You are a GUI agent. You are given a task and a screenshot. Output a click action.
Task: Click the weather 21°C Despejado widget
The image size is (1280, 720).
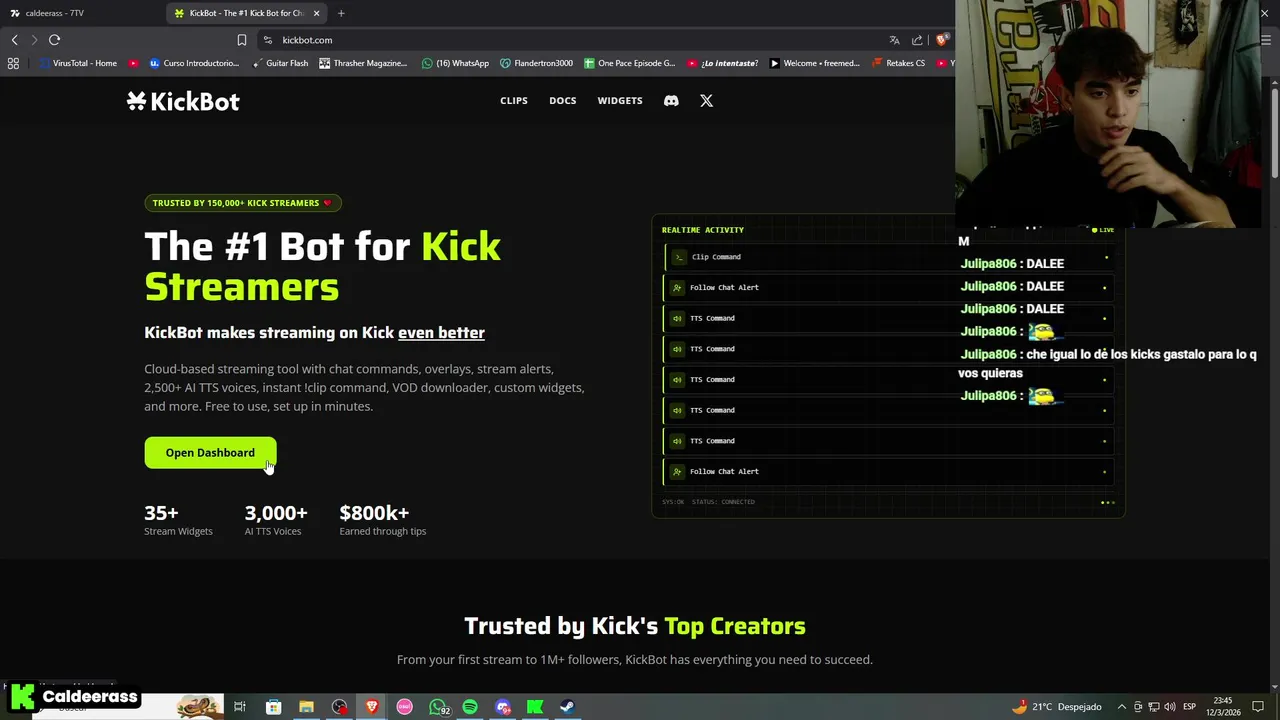pyautogui.click(x=1056, y=707)
